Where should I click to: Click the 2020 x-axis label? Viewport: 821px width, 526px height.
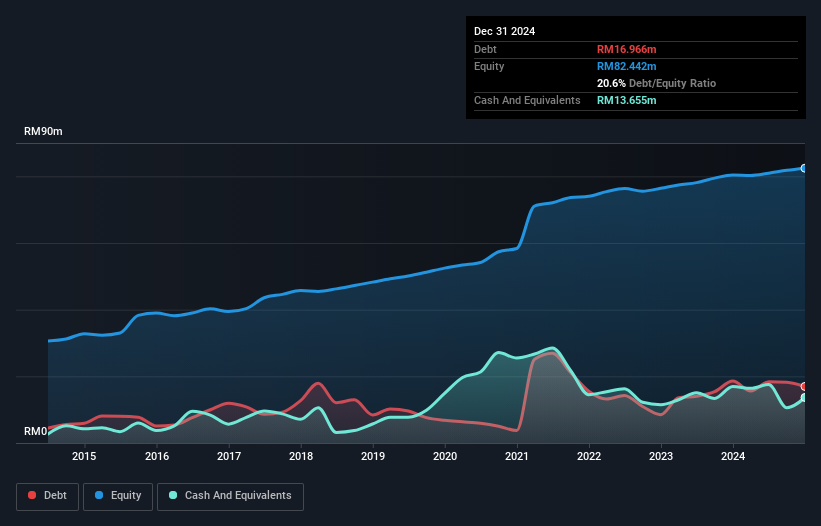(445, 456)
